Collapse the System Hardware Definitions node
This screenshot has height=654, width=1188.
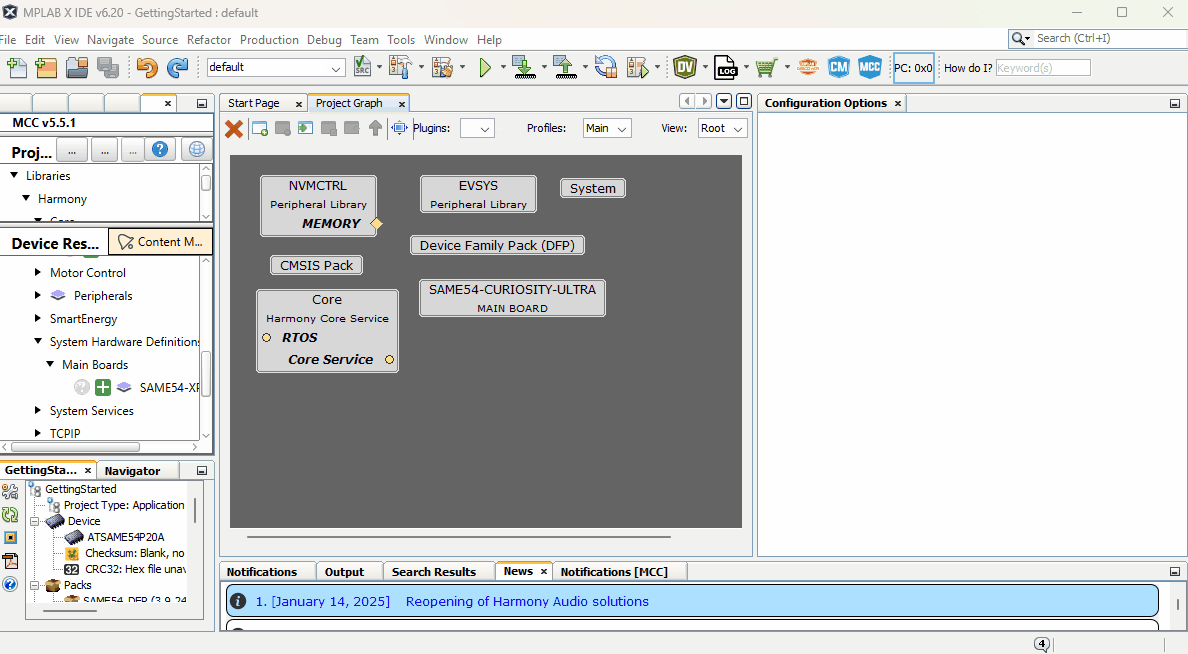point(38,341)
